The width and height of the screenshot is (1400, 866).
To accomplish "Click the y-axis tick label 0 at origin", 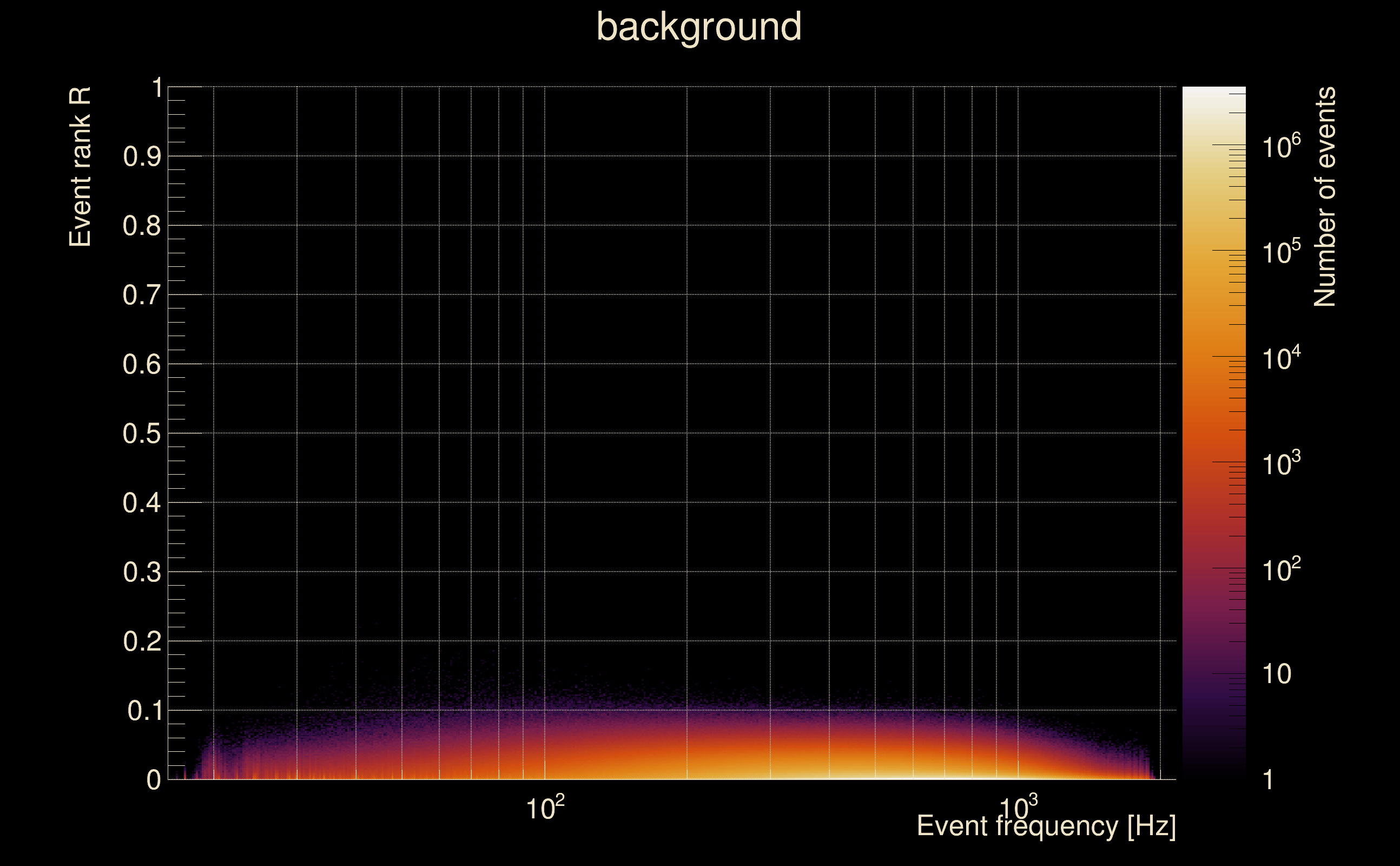I will tap(154, 780).
